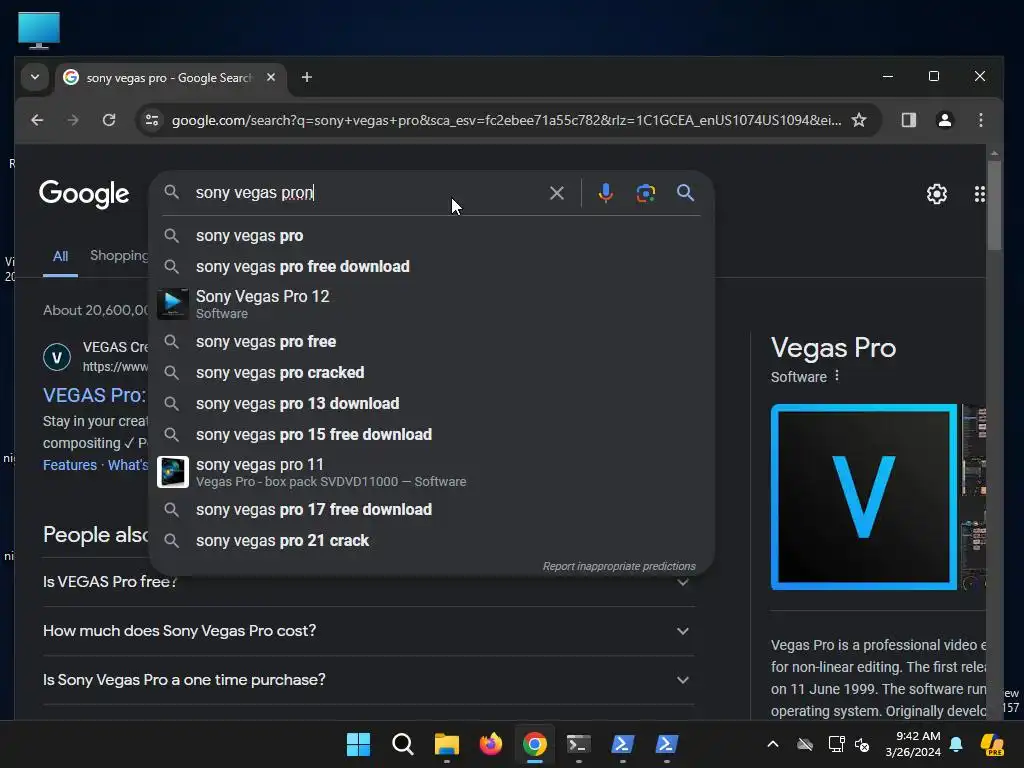This screenshot has height=768, width=1024.
Task: Select suggestion 'sony vegas pro free'
Action: 431,342
